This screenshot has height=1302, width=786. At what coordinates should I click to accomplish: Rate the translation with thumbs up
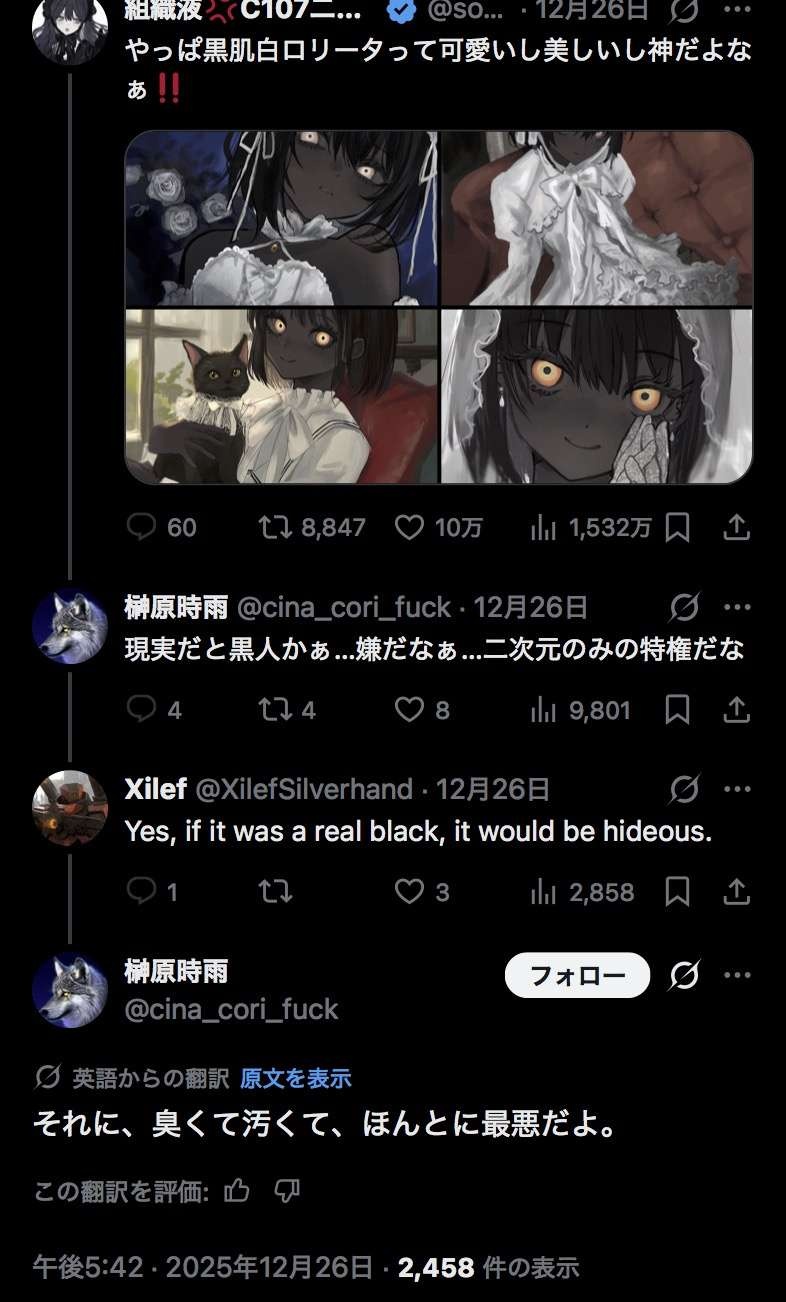click(x=237, y=1190)
